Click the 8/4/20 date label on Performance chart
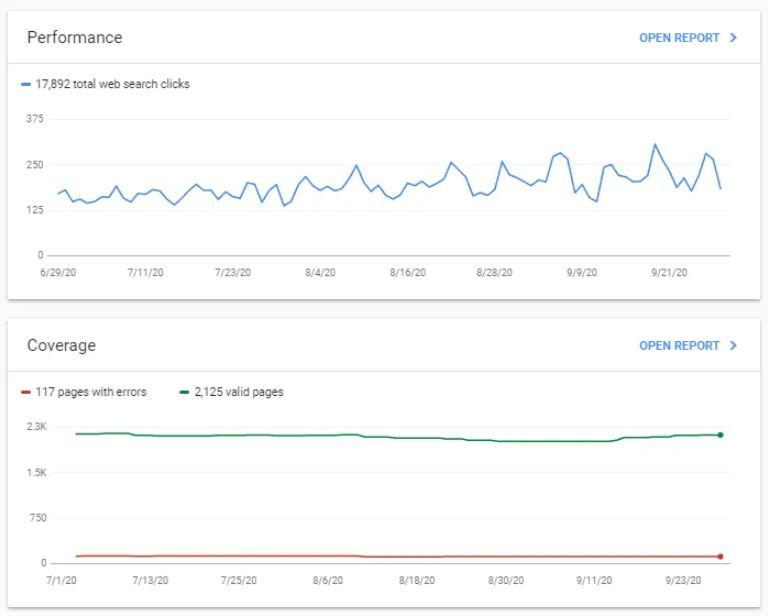The image size is (768, 616). click(x=320, y=272)
